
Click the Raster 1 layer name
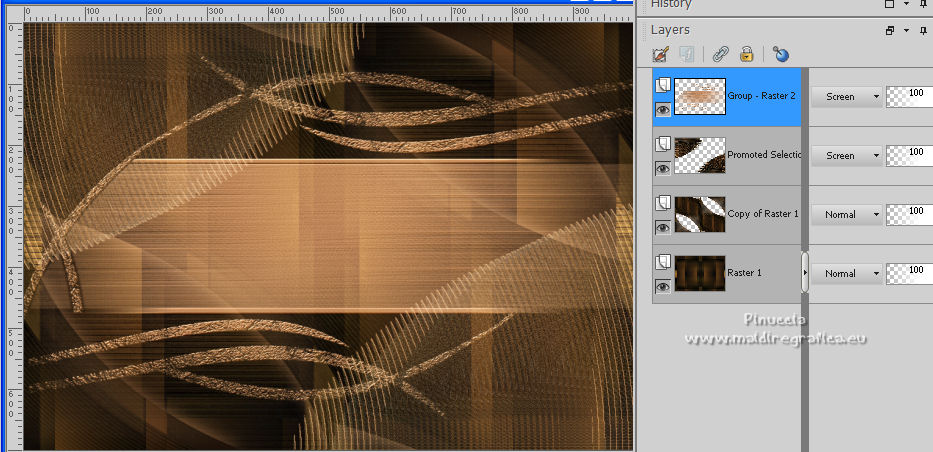pos(744,272)
